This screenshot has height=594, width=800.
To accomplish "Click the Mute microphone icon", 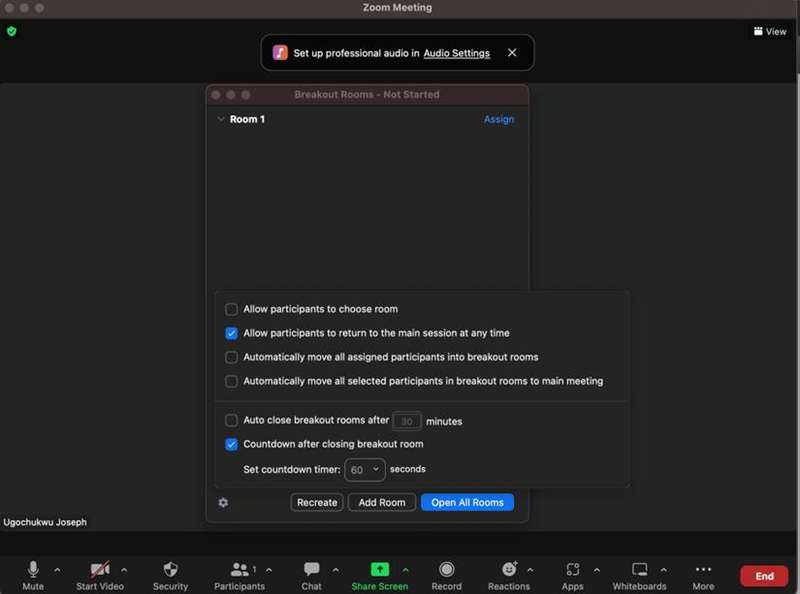I will coord(33,569).
